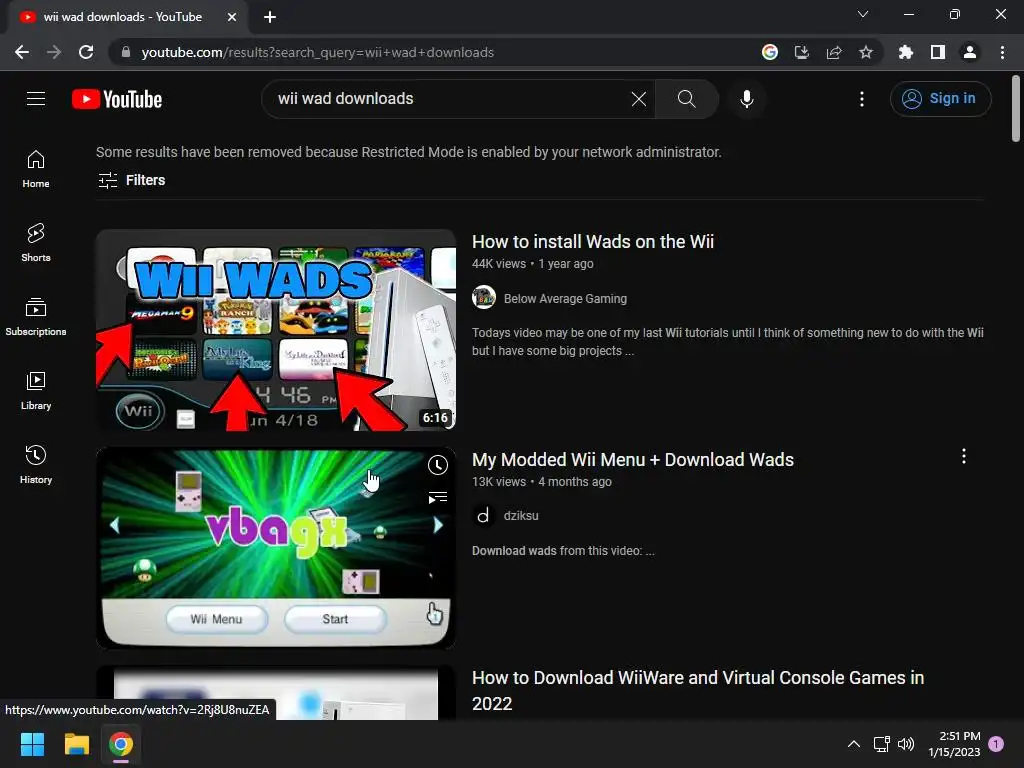Open 'My Modded Wii Menu + Download Wads' title
Image resolution: width=1024 pixels, height=768 pixels.
633,460
